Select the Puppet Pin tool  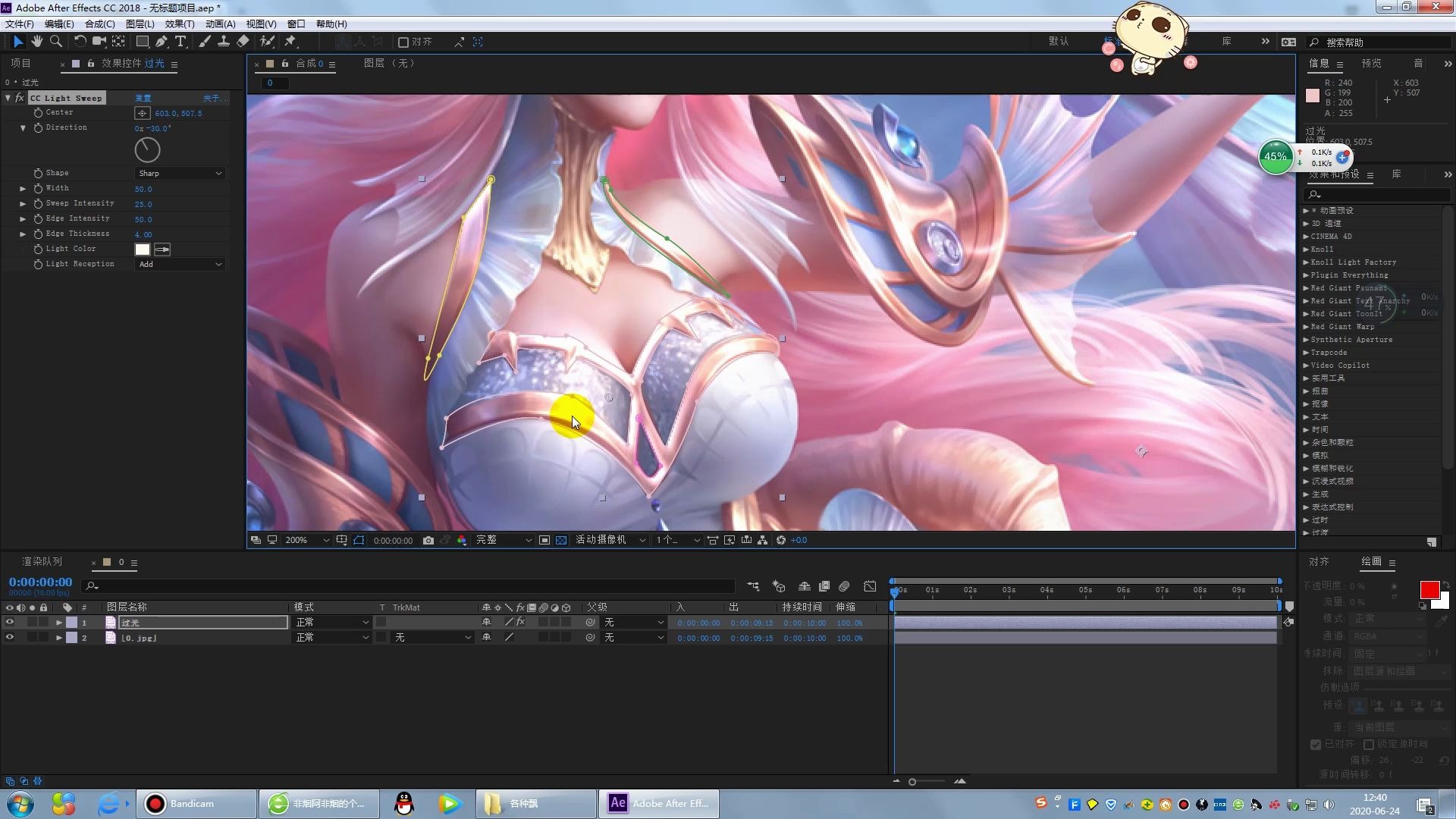coord(290,42)
